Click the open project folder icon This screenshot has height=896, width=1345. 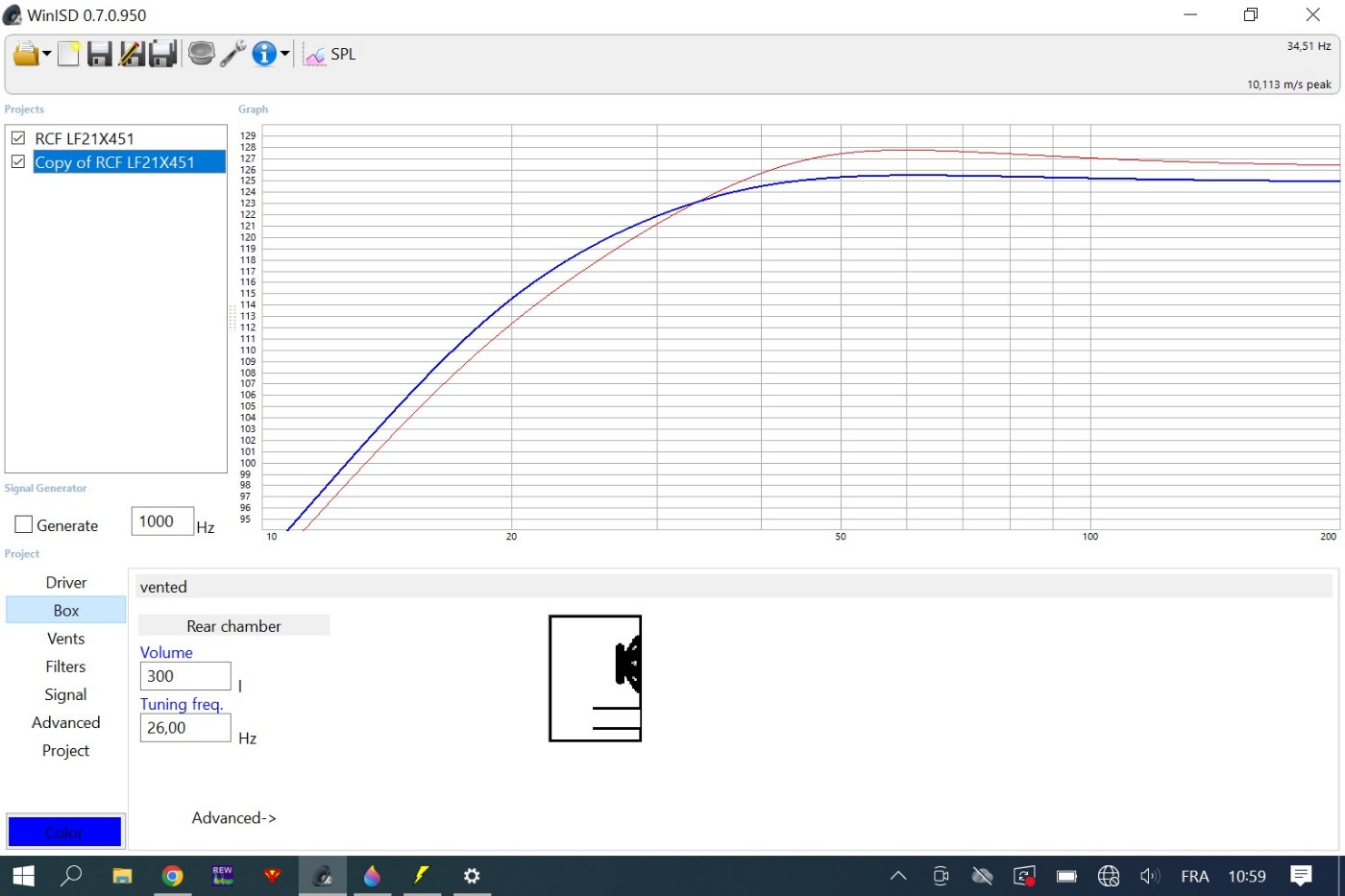click(x=24, y=54)
